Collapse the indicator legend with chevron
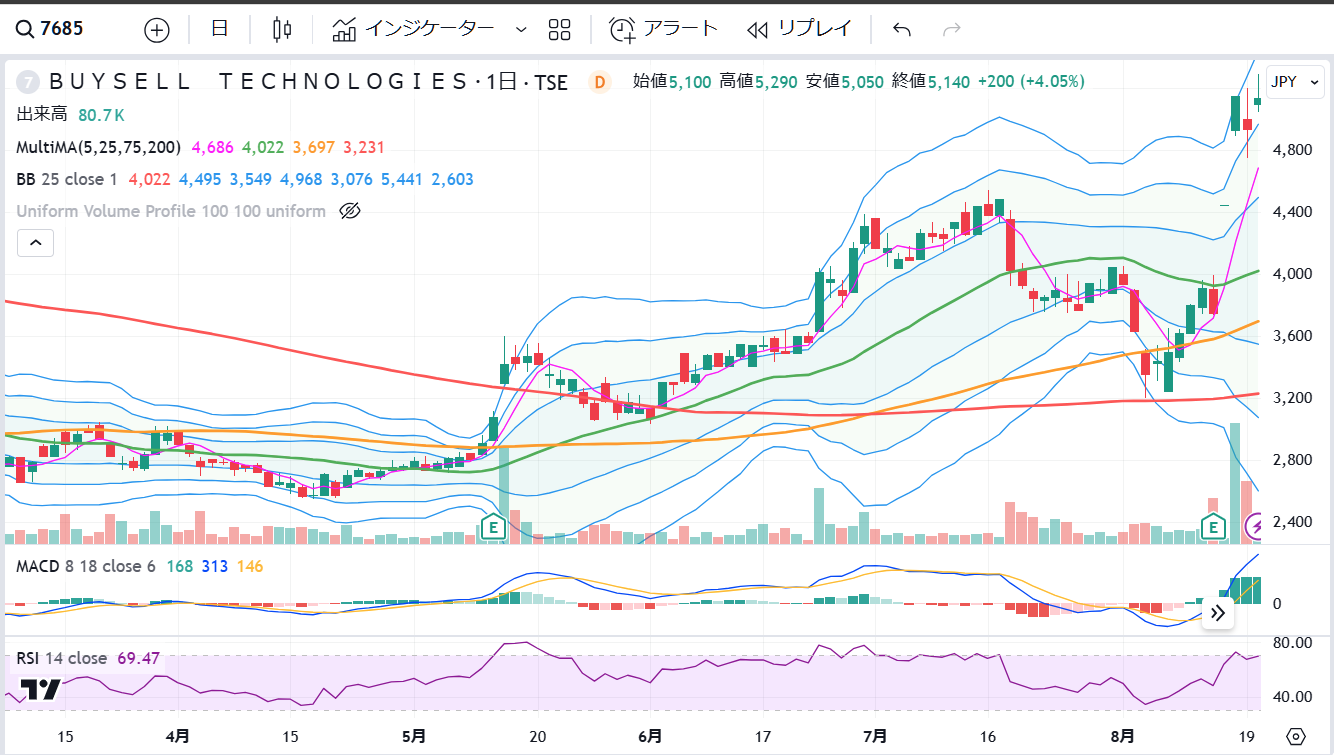 tap(35, 243)
